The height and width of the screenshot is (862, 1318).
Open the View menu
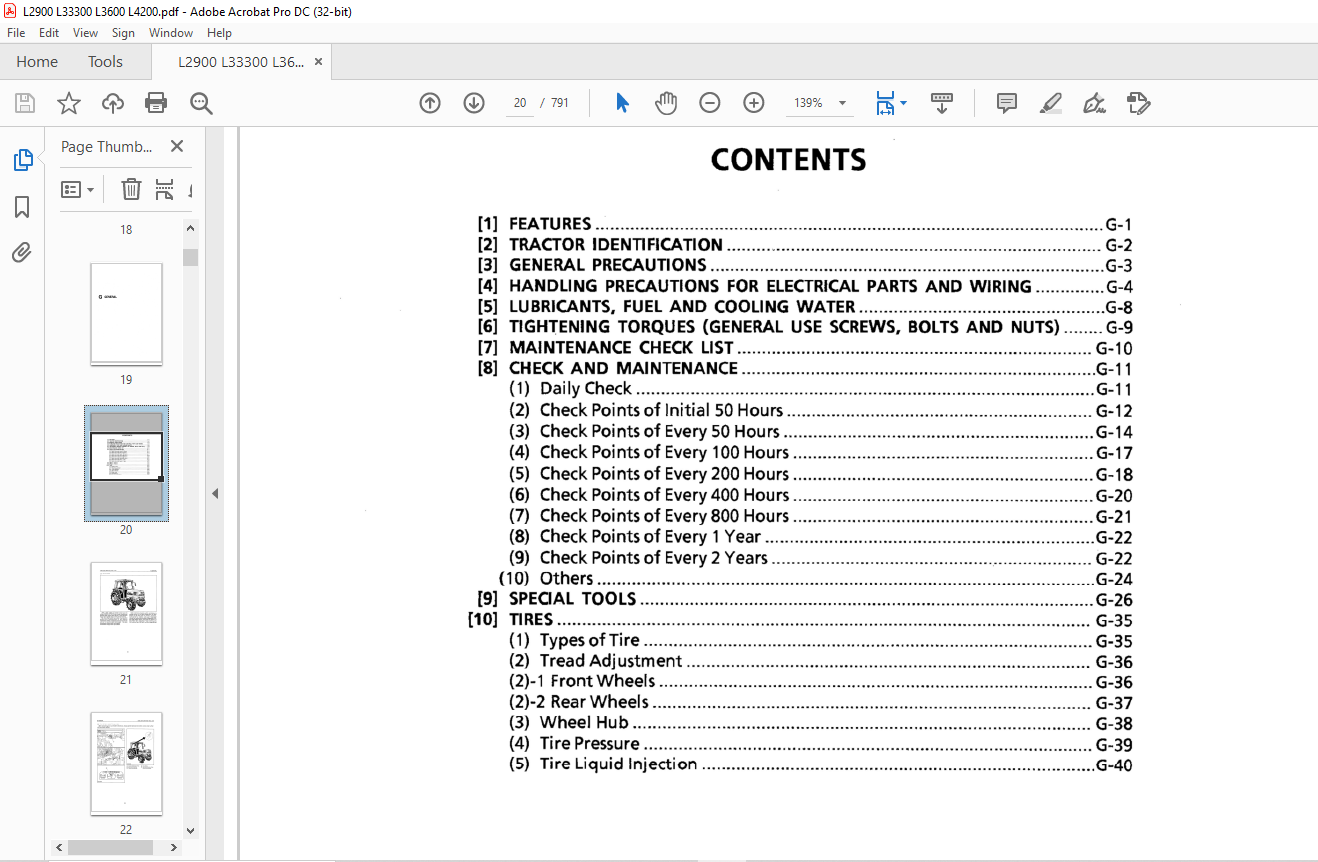(x=86, y=33)
